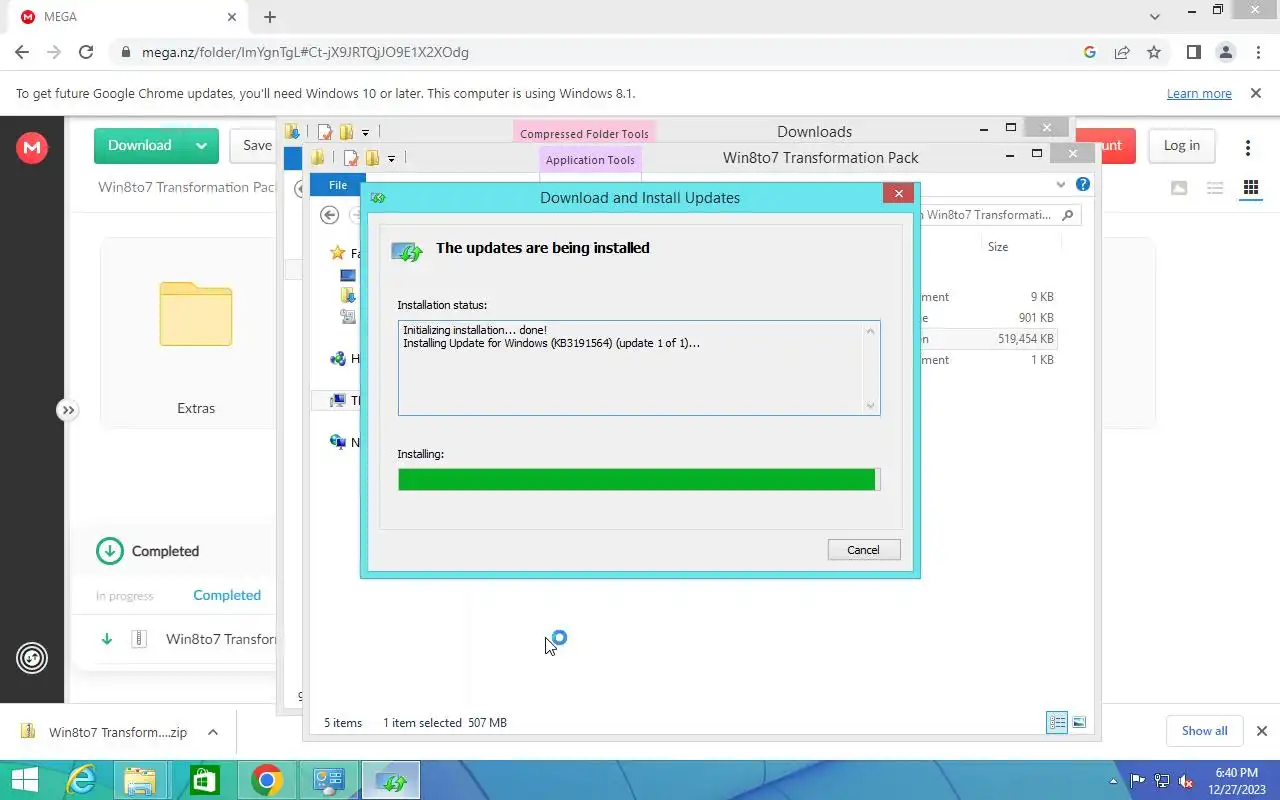1280x800 pixels.
Task: Click the MEGA logo in sidebar
Action: (32, 148)
